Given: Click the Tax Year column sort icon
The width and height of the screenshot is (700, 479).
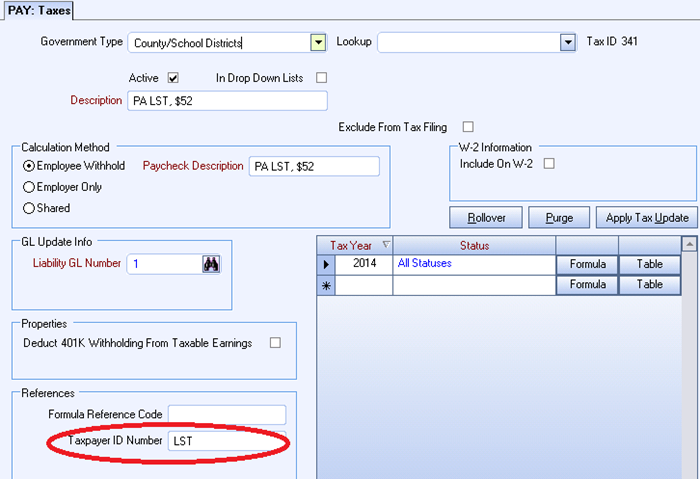Looking at the screenshot, I should pyautogui.click(x=387, y=245).
